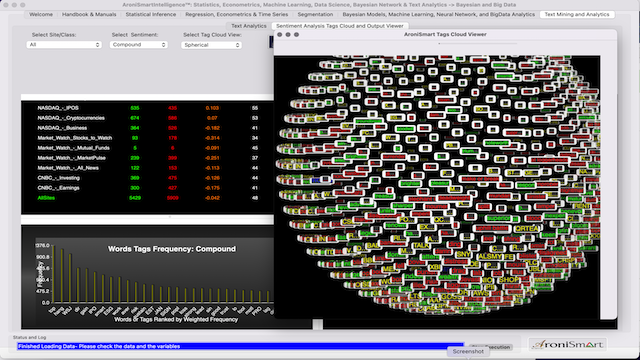Viewport: 640px width, 360px height.
Task: Click the Words Tags Frequency chart title
Action: [x=172, y=249]
